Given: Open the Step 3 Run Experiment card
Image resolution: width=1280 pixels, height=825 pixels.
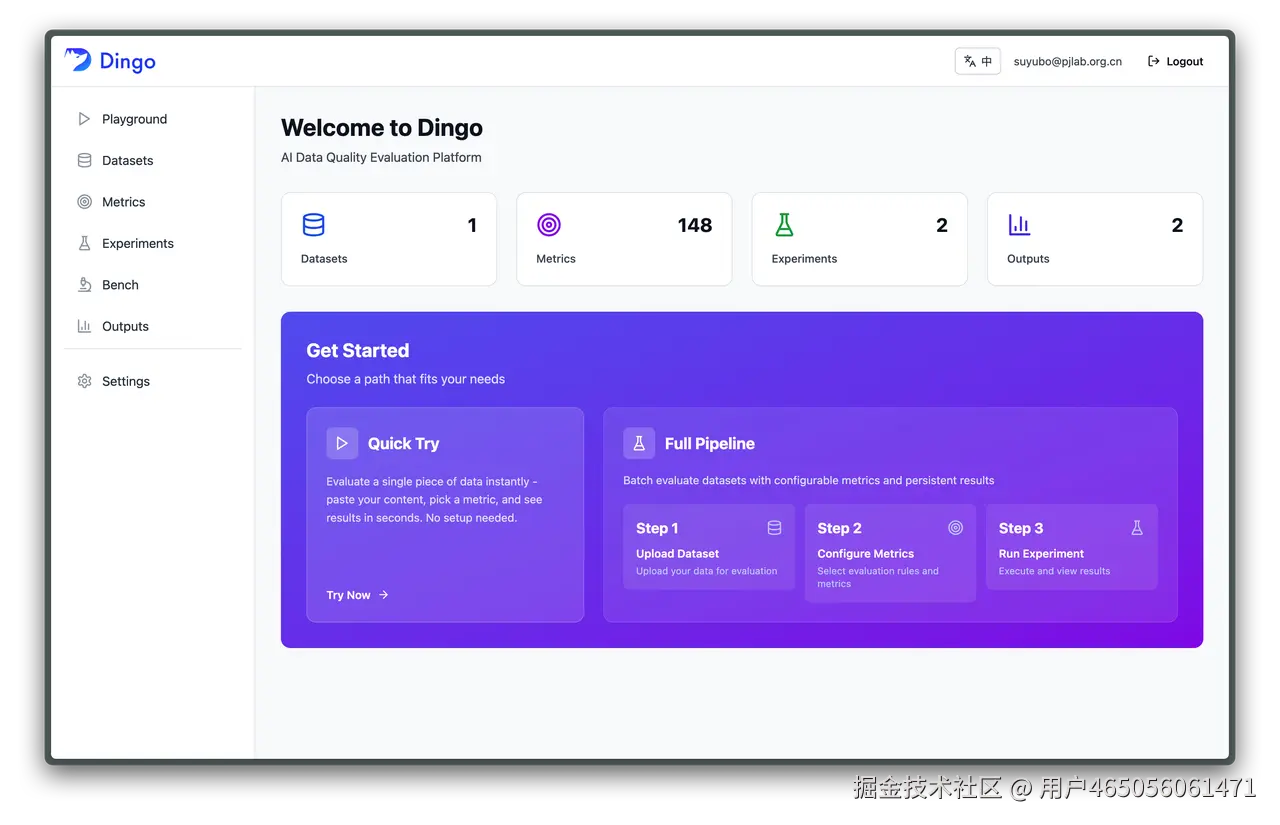Looking at the screenshot, I should coord(1072,547).
